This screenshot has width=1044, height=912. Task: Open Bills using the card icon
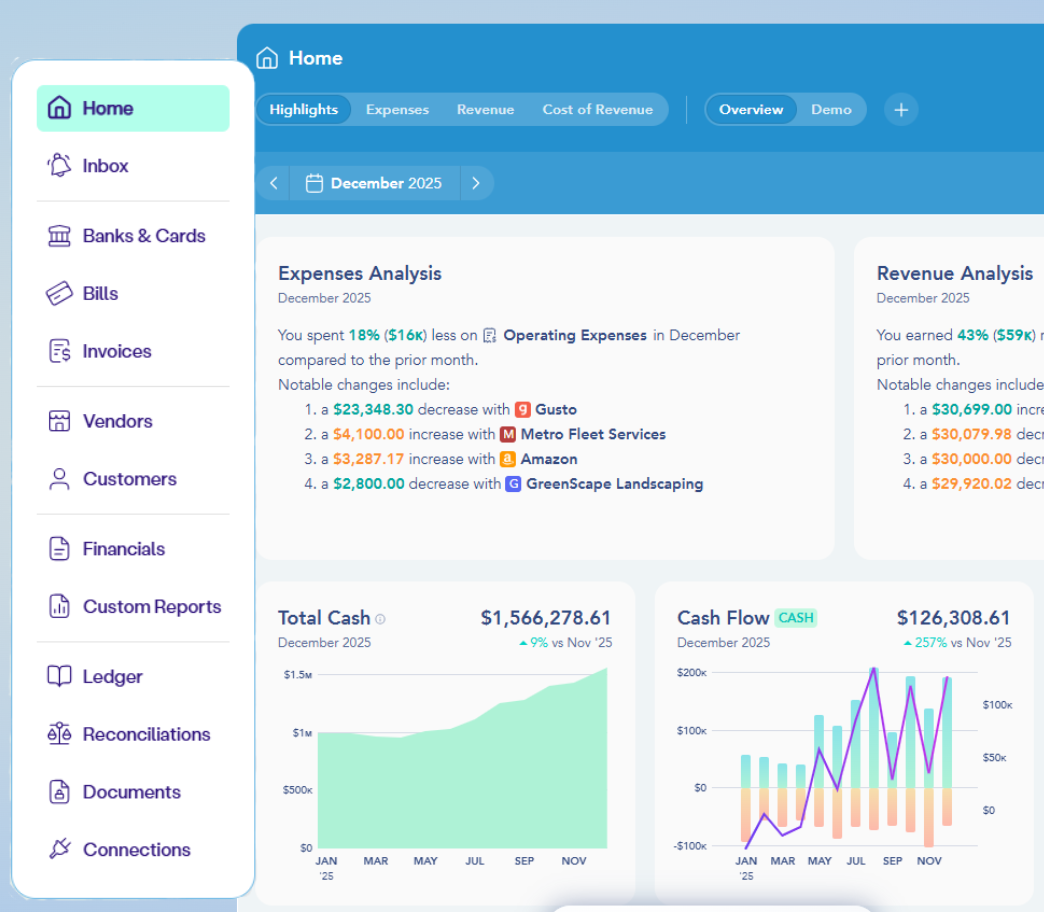pos(58,293)
